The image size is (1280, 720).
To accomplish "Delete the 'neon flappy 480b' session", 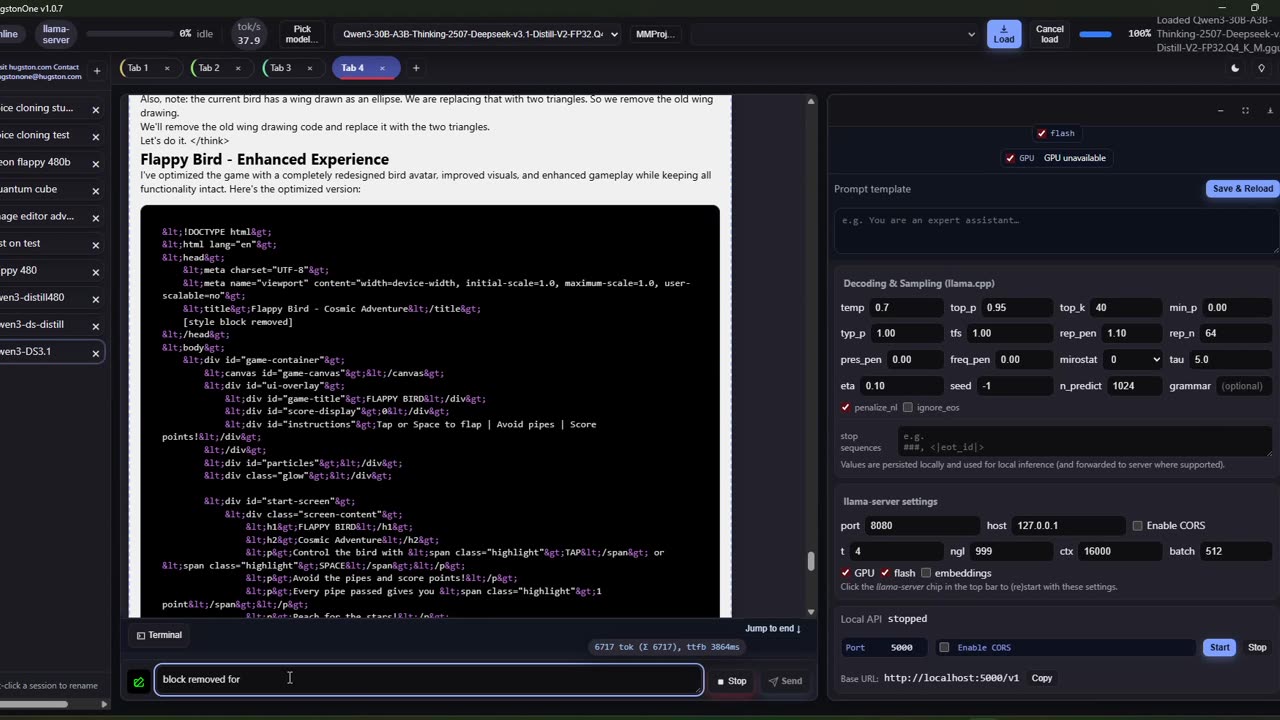I will pos(96,163).
